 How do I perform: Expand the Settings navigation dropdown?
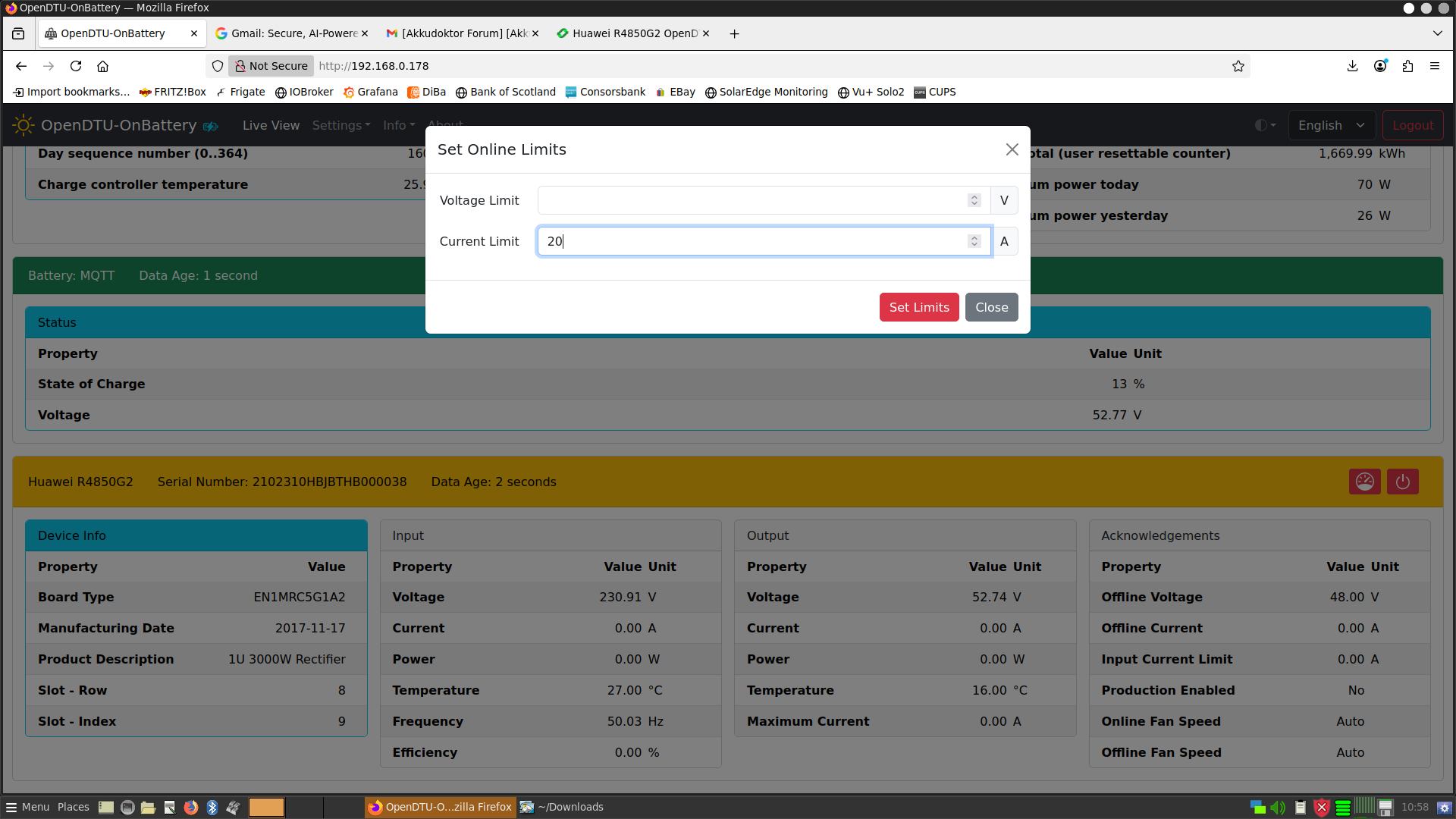coord(341,125)
